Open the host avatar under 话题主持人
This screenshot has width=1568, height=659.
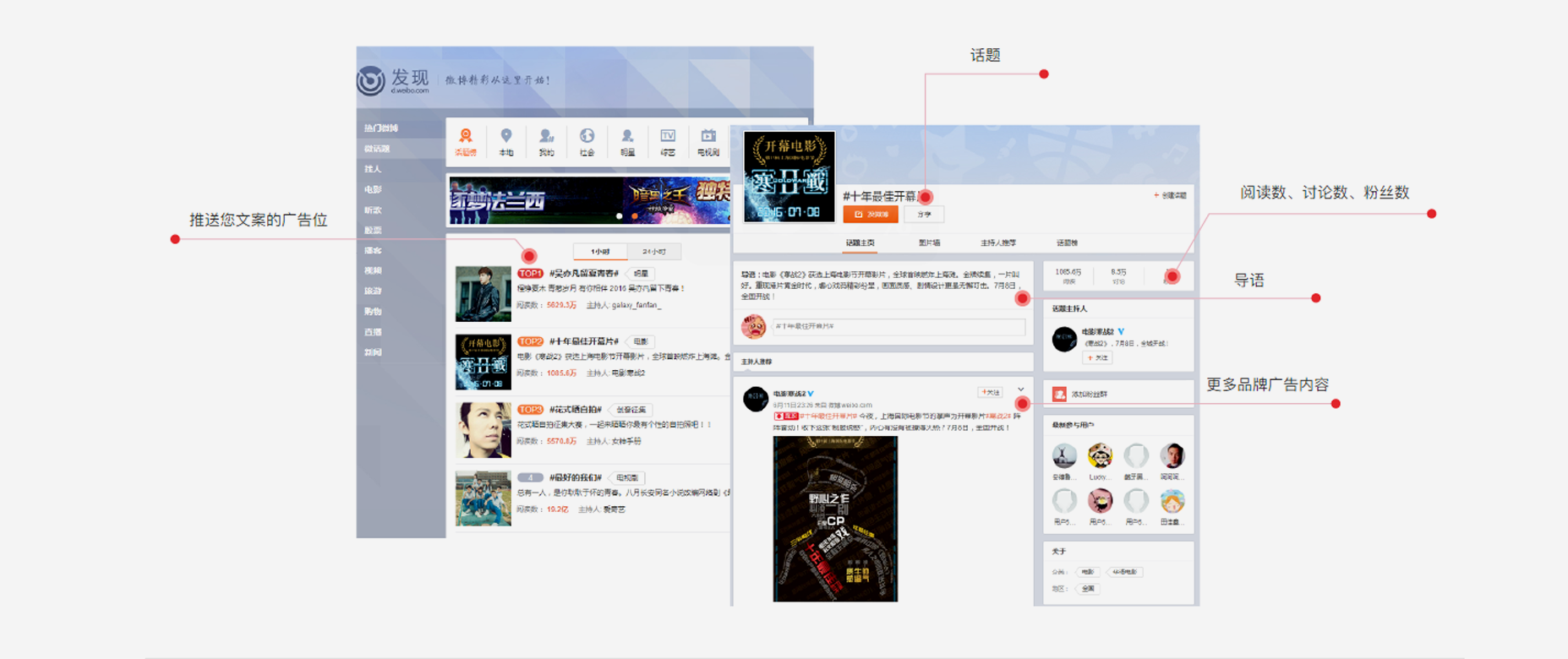pos(1064,339)
